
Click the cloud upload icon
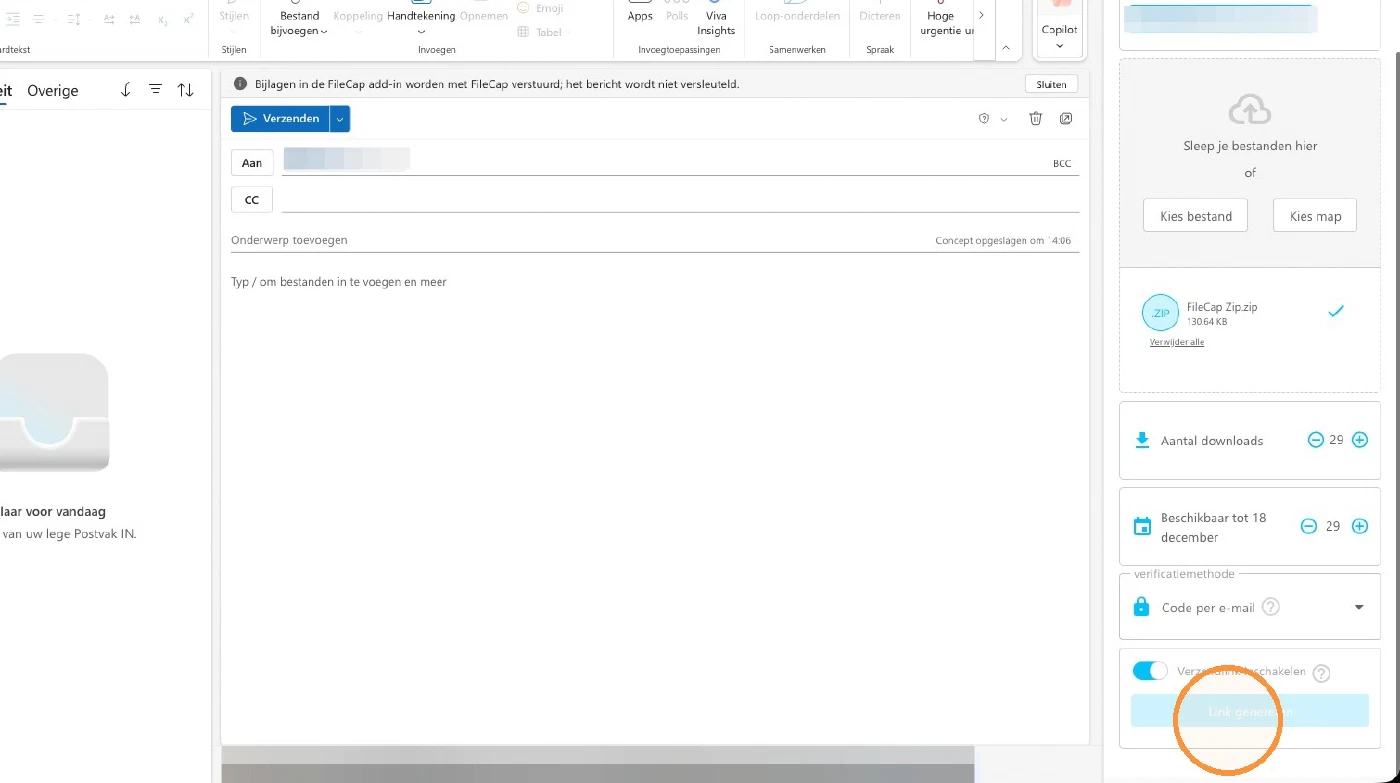(1250, 109)
